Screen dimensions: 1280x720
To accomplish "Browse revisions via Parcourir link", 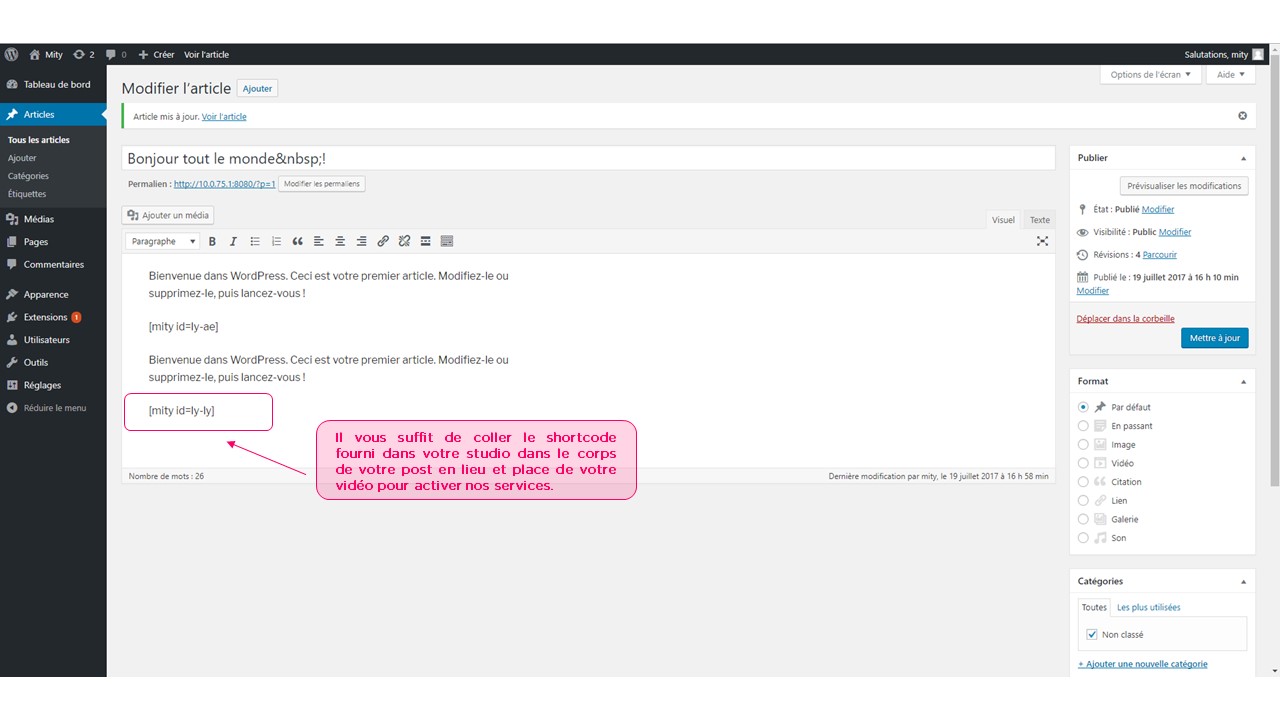I will pos(1160,255).
